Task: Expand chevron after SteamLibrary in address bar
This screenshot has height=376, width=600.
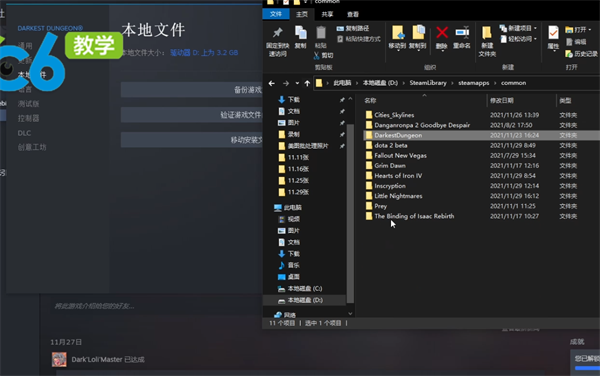Action: pos(452,83)
